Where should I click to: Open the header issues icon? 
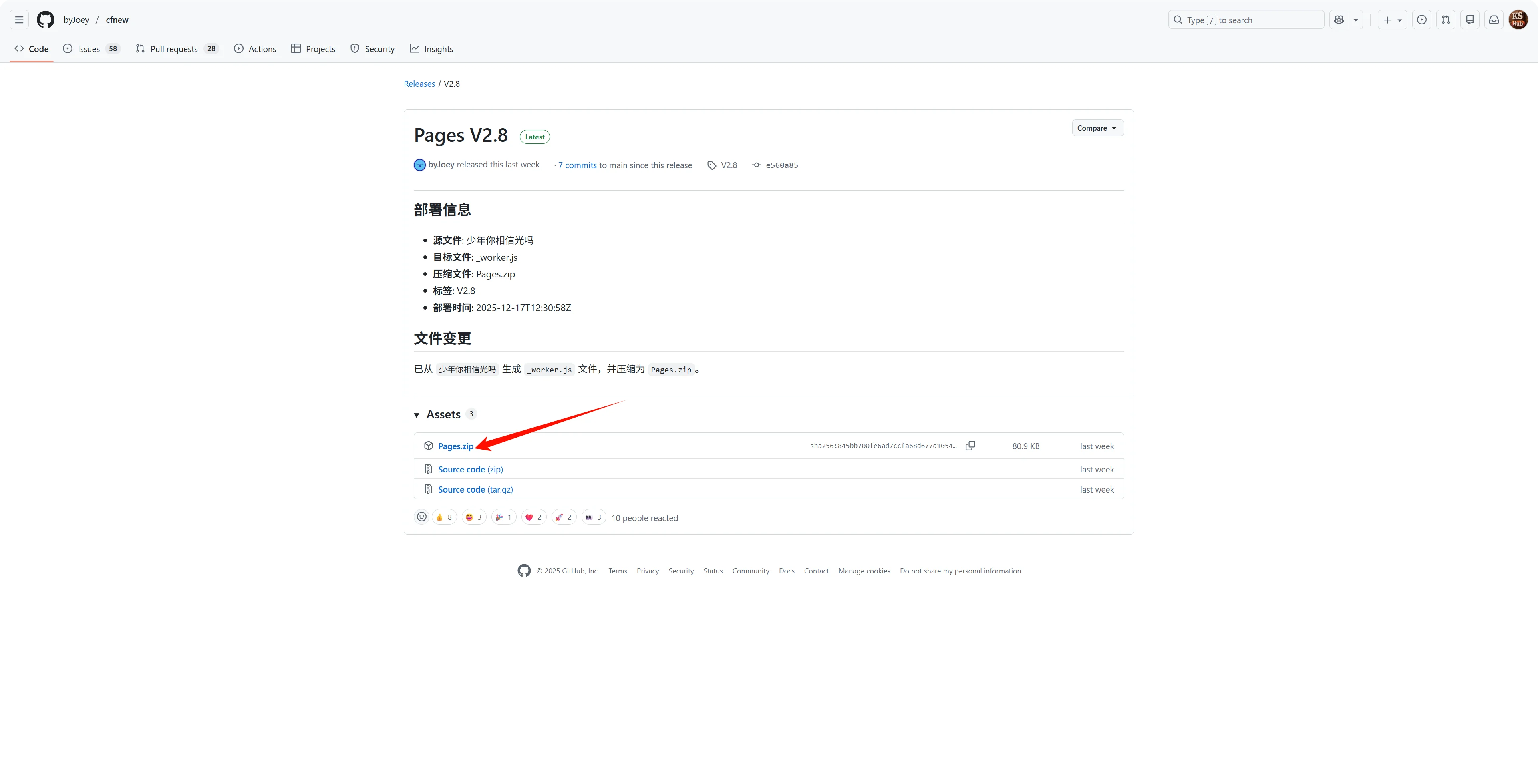coord(1422,20)
